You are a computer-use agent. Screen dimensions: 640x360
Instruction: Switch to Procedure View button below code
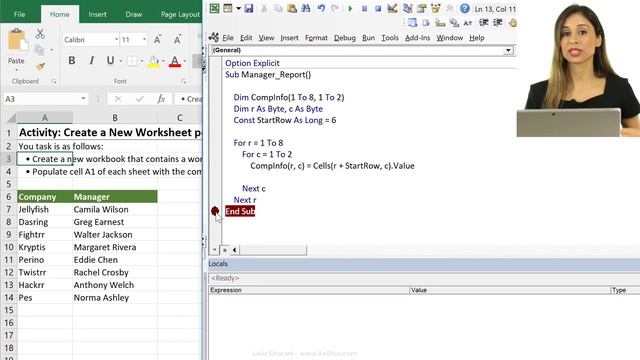pyautogui.click(x=215, y=250)
